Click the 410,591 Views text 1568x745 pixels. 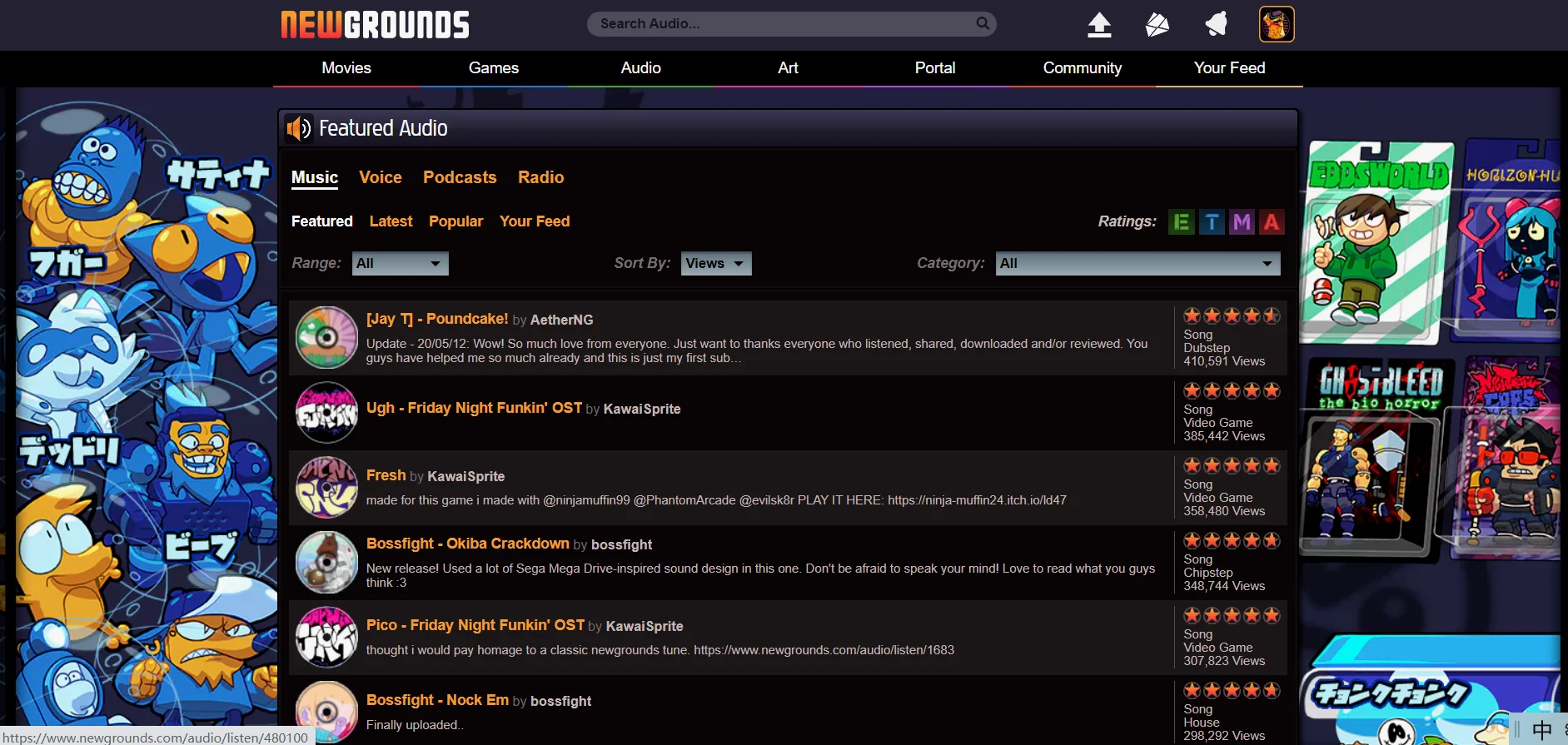[x=1224, y=361]
